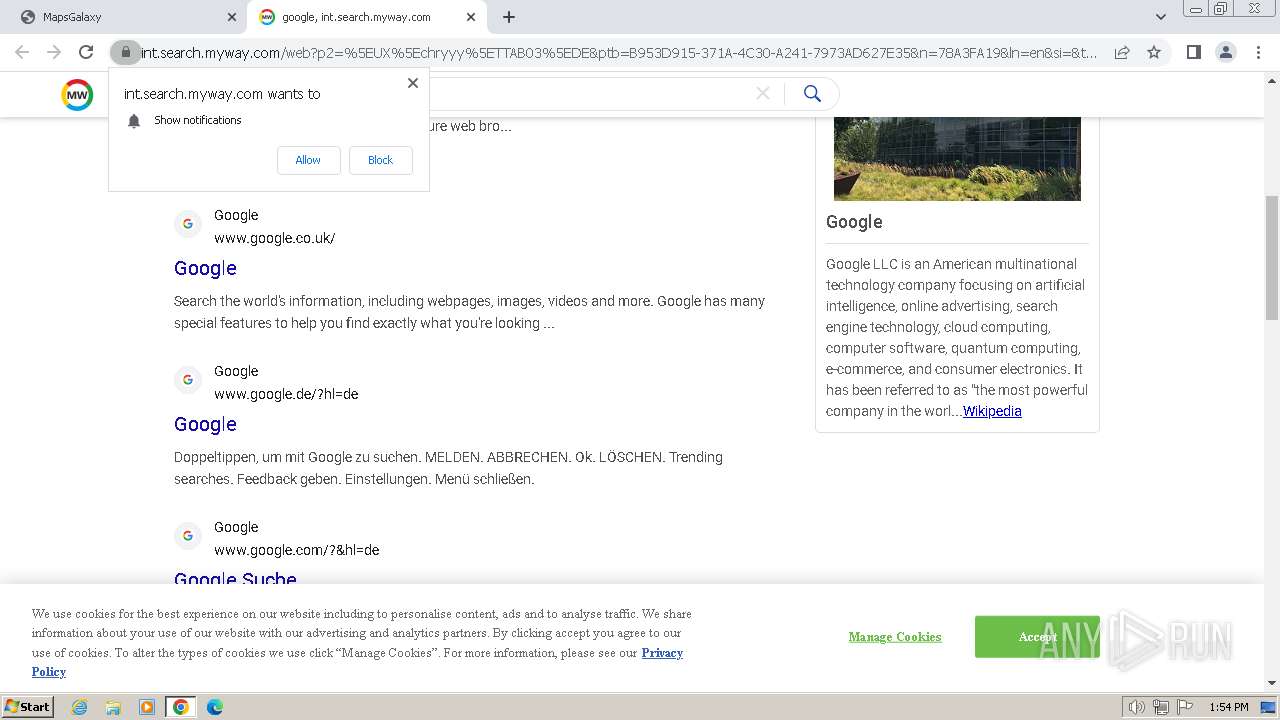
Task: Open the Google title for google.co.uk
Action: (205, 268)
